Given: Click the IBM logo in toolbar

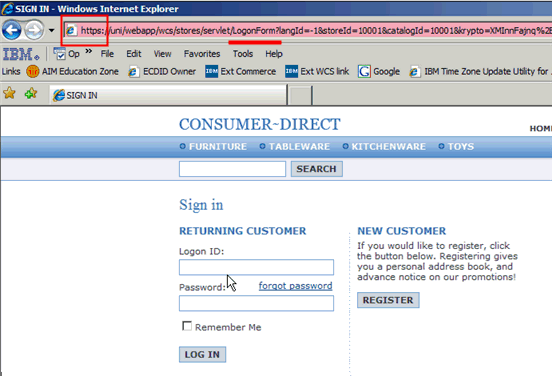Looking at the screenshot, I should pos(20,54).
